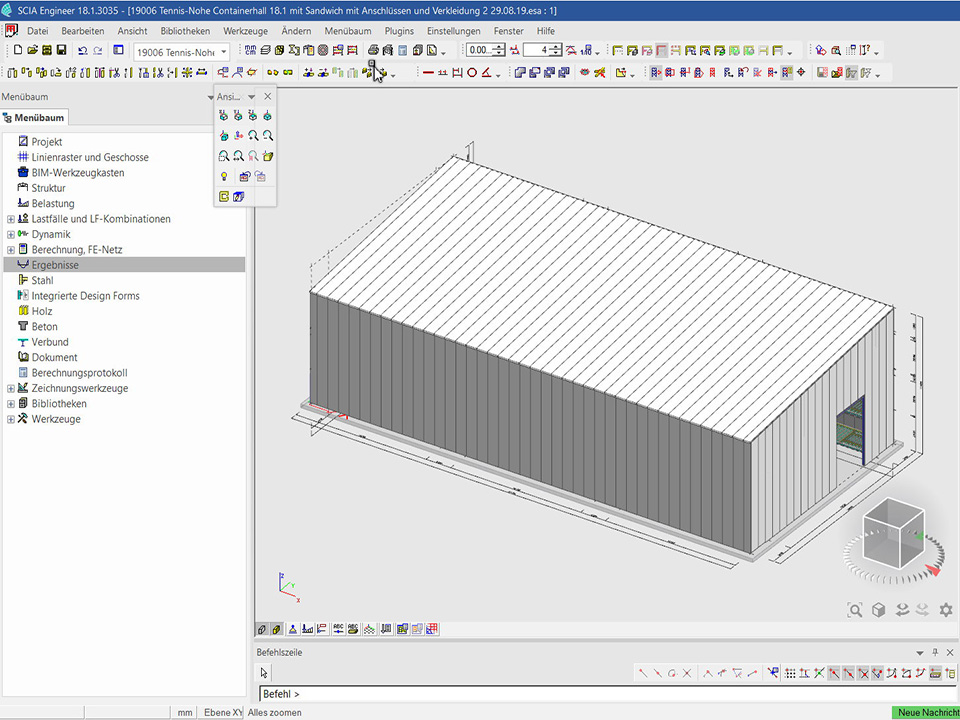Image resolution: width=960 pixels, height=720 pixels.
Task: Close the floating Ansicht toolbar
Action: point(267,96)
